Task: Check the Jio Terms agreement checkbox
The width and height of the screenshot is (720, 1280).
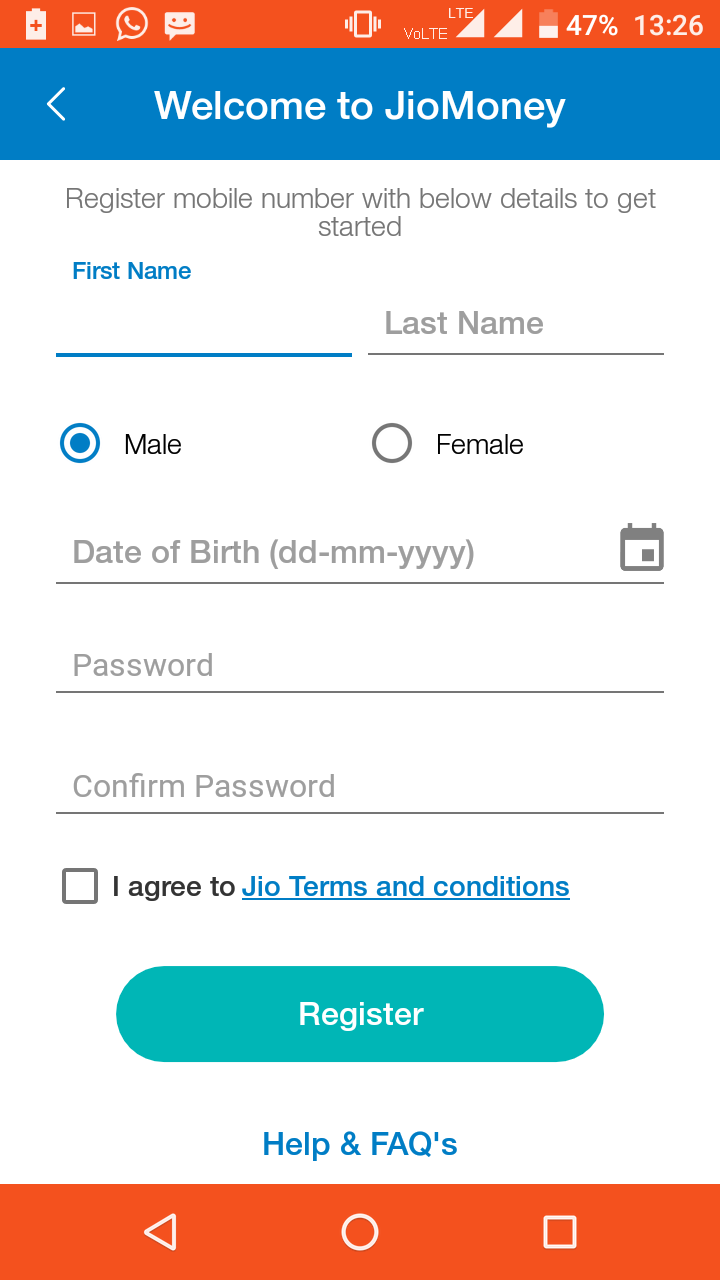Action: click(x=79, y=885)
